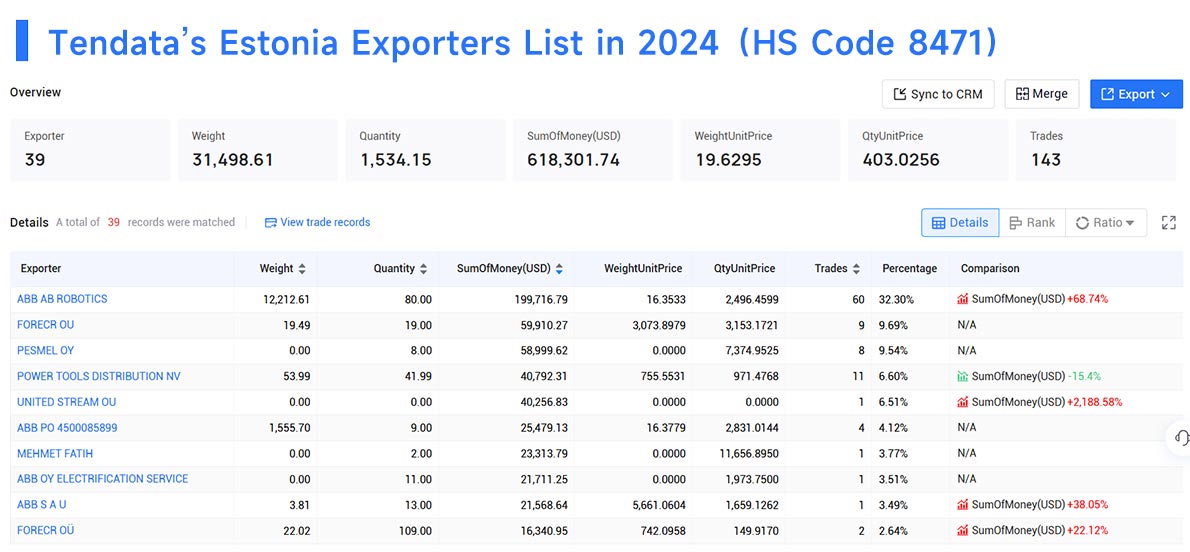The width and height of the screenshot is (1190, 552).
Task: Open exporter ABB AB ROBOTICS
Action: pyautogui.click(x=62, y=299)
